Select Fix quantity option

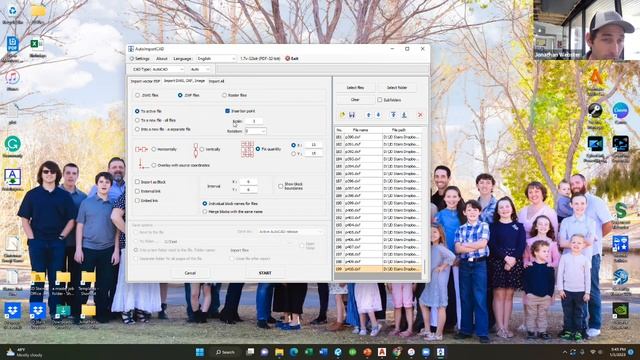(x=258, y=149)
